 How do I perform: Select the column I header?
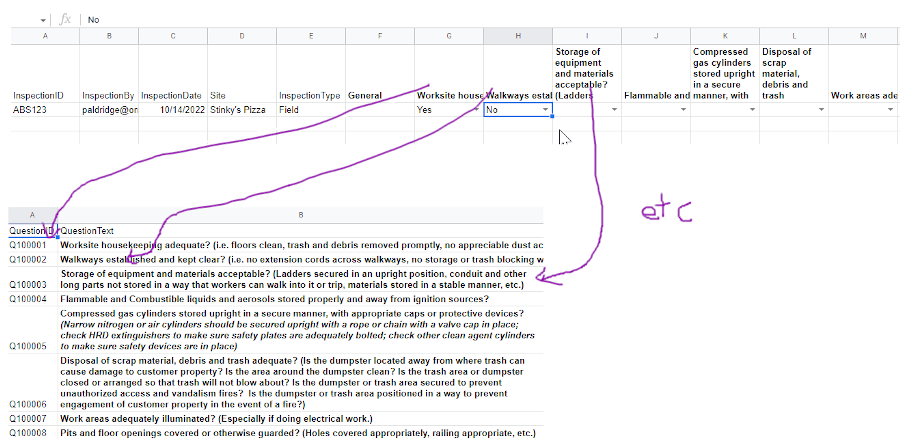(587, 36)
